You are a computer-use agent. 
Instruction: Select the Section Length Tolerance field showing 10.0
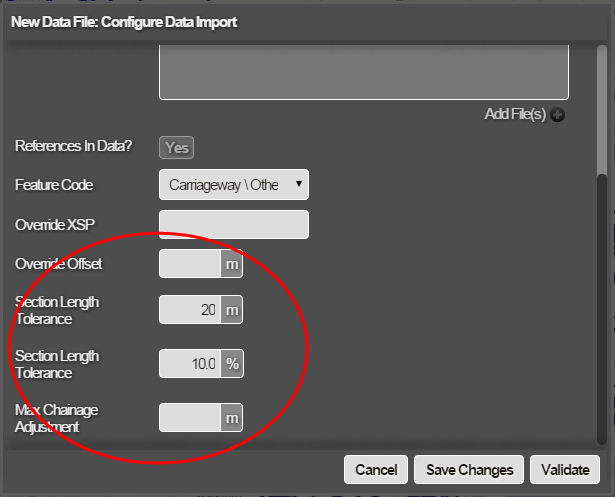click(190, 364)
